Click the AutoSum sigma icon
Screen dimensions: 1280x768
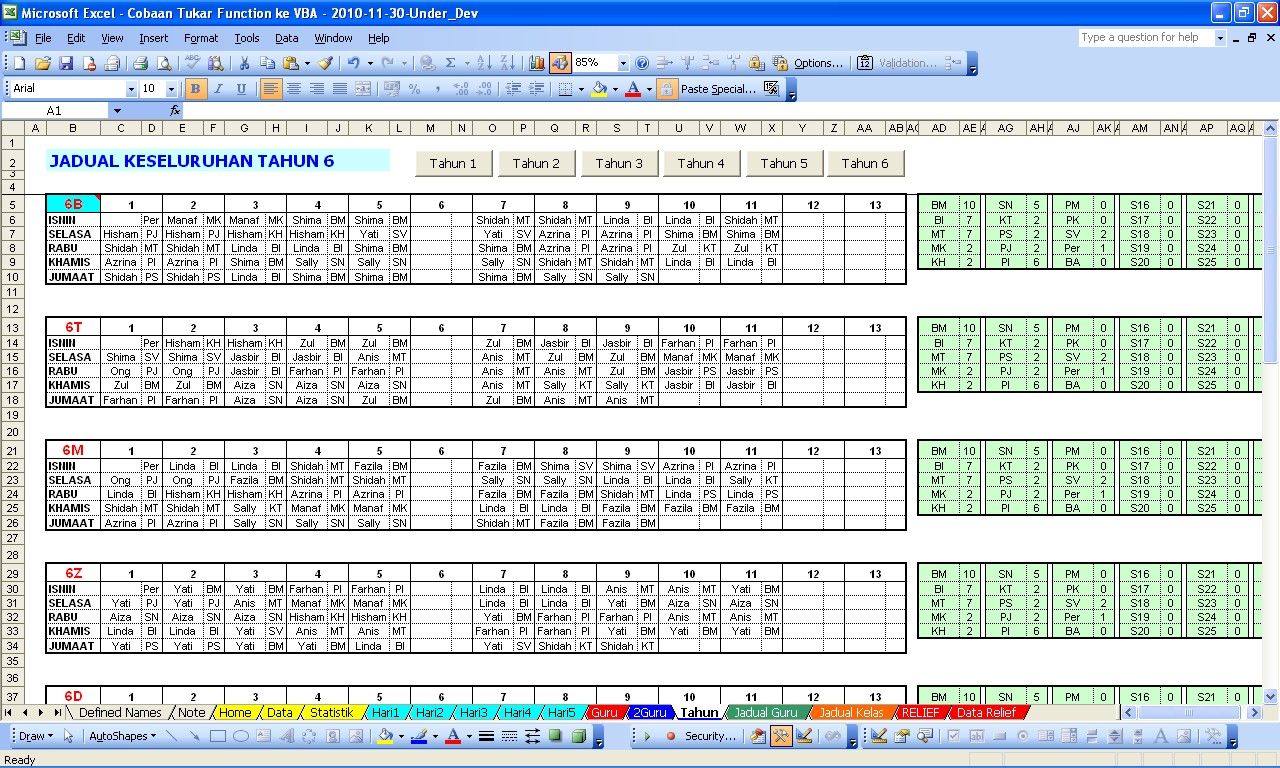[x=451, y=63]
